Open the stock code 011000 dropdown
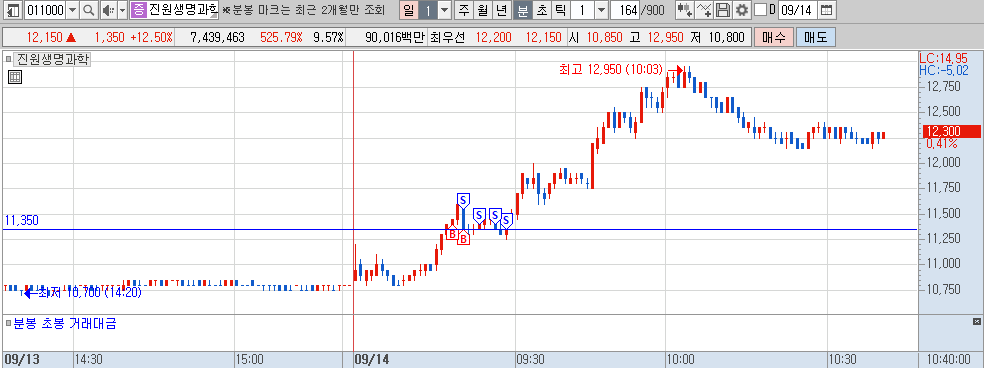The height and width of the screenshot is (368, 984). (72, 10)
